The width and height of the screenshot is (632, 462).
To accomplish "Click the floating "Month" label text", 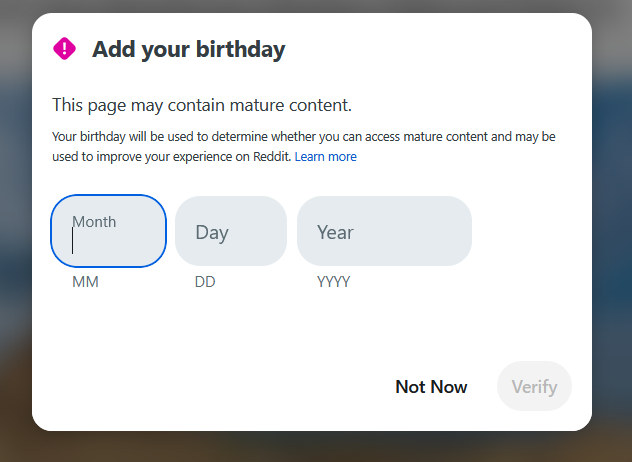I will point(94,222).
